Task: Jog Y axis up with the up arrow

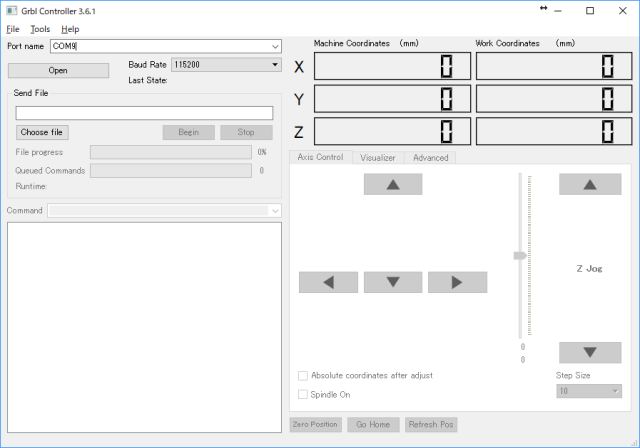Action: (x=393, y=184)
